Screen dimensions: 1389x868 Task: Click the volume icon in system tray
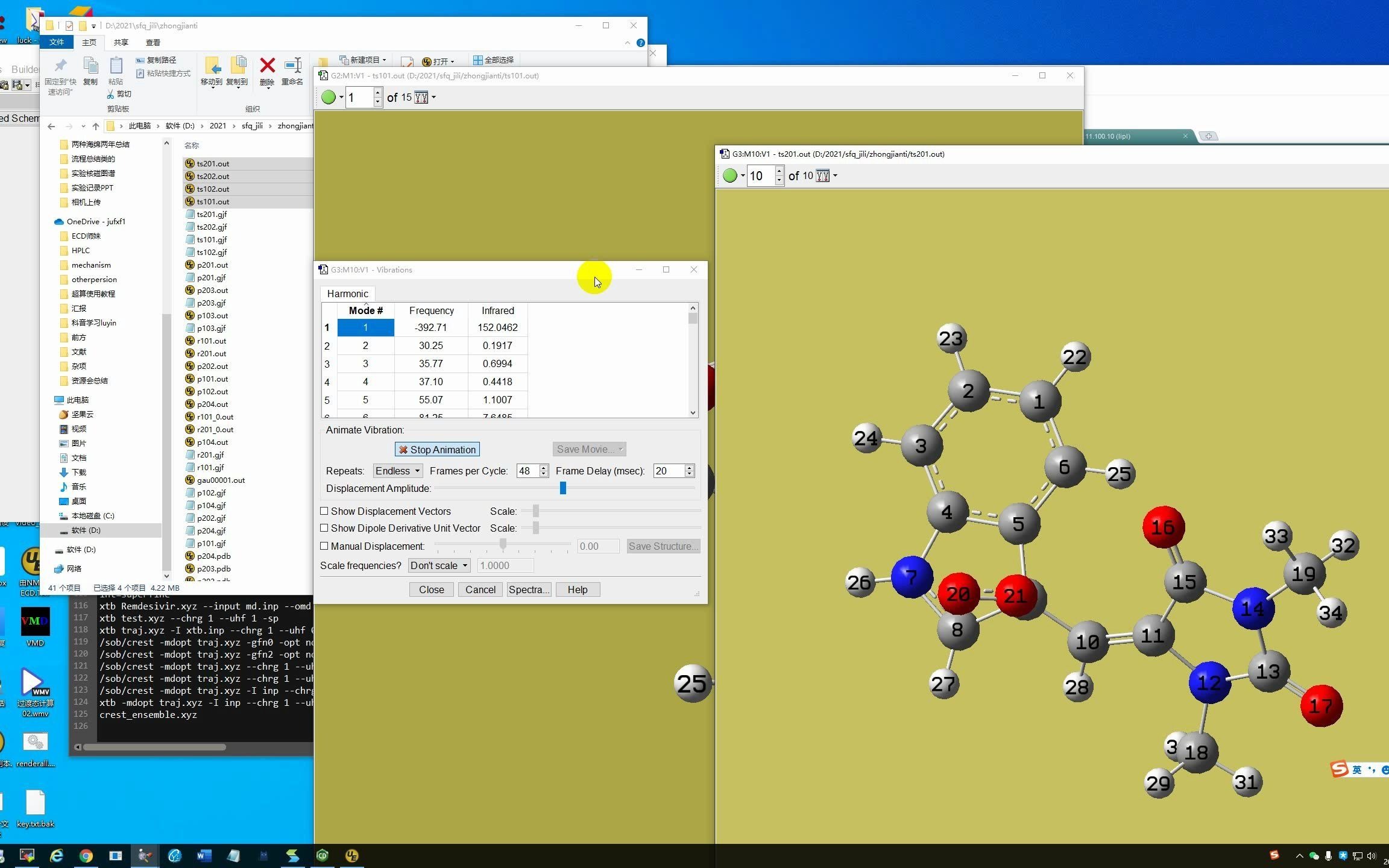tap(1372, 856)
